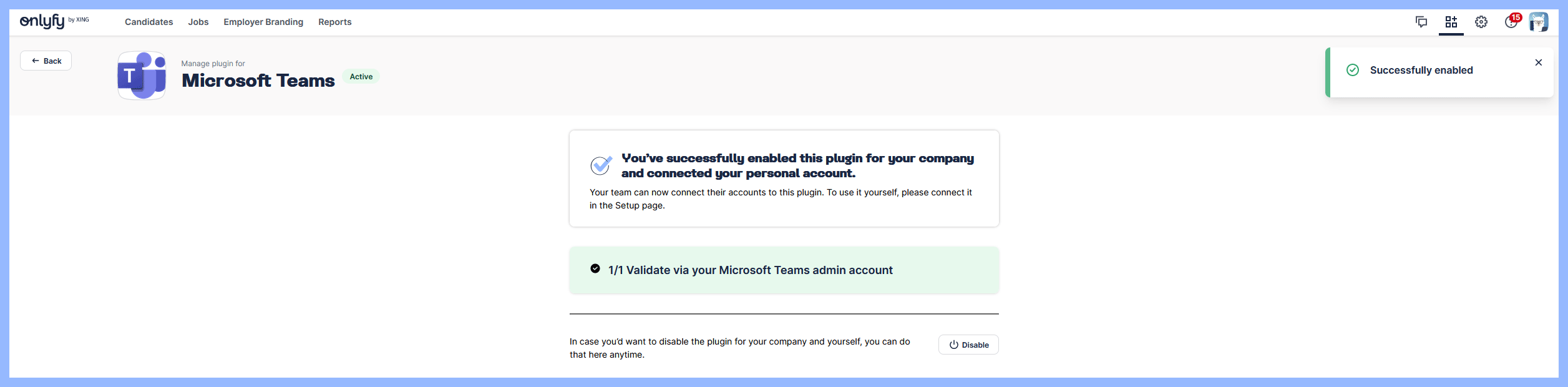The height and width of the screenshot is (387, 1568).
Task: Click the Active status badge
Action: 361,76
